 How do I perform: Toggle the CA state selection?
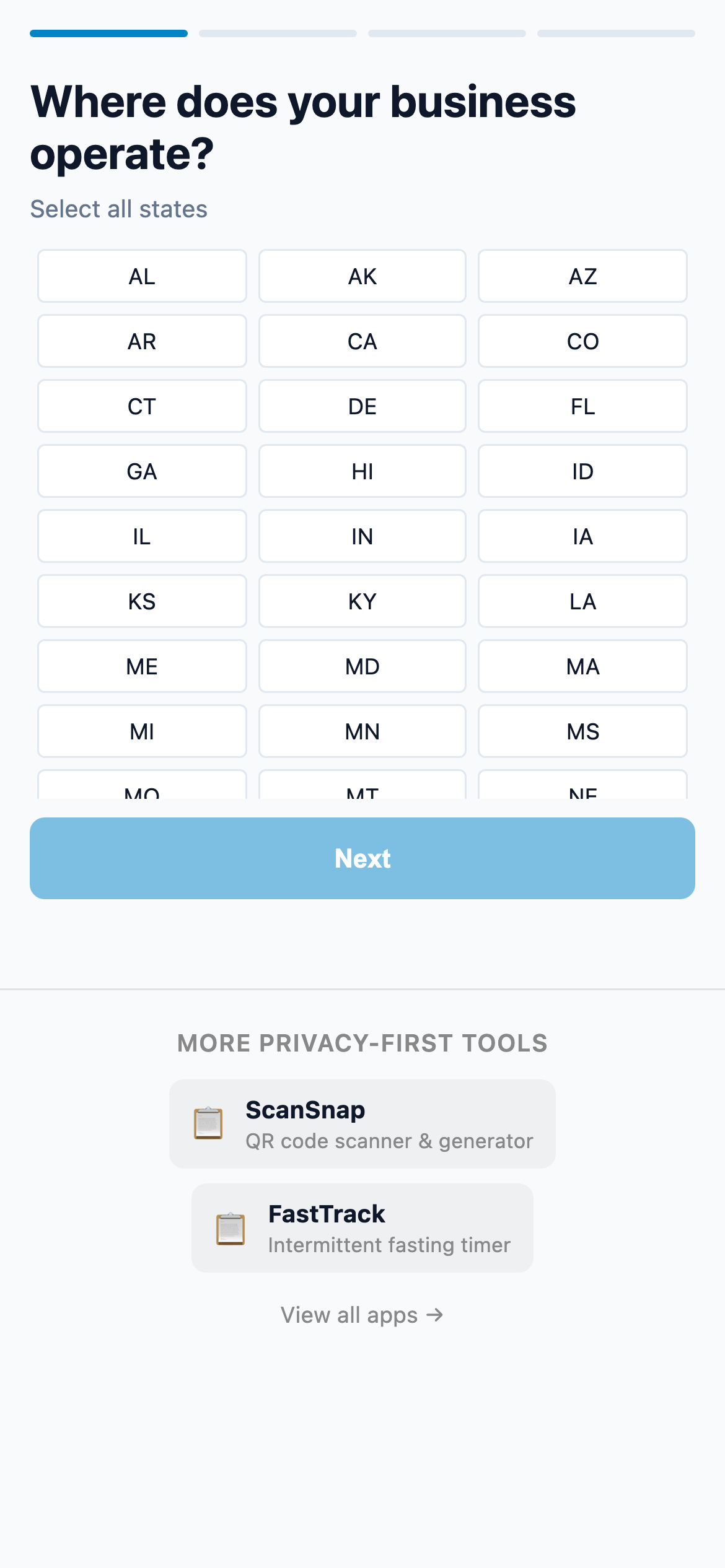tap(362, 341)
